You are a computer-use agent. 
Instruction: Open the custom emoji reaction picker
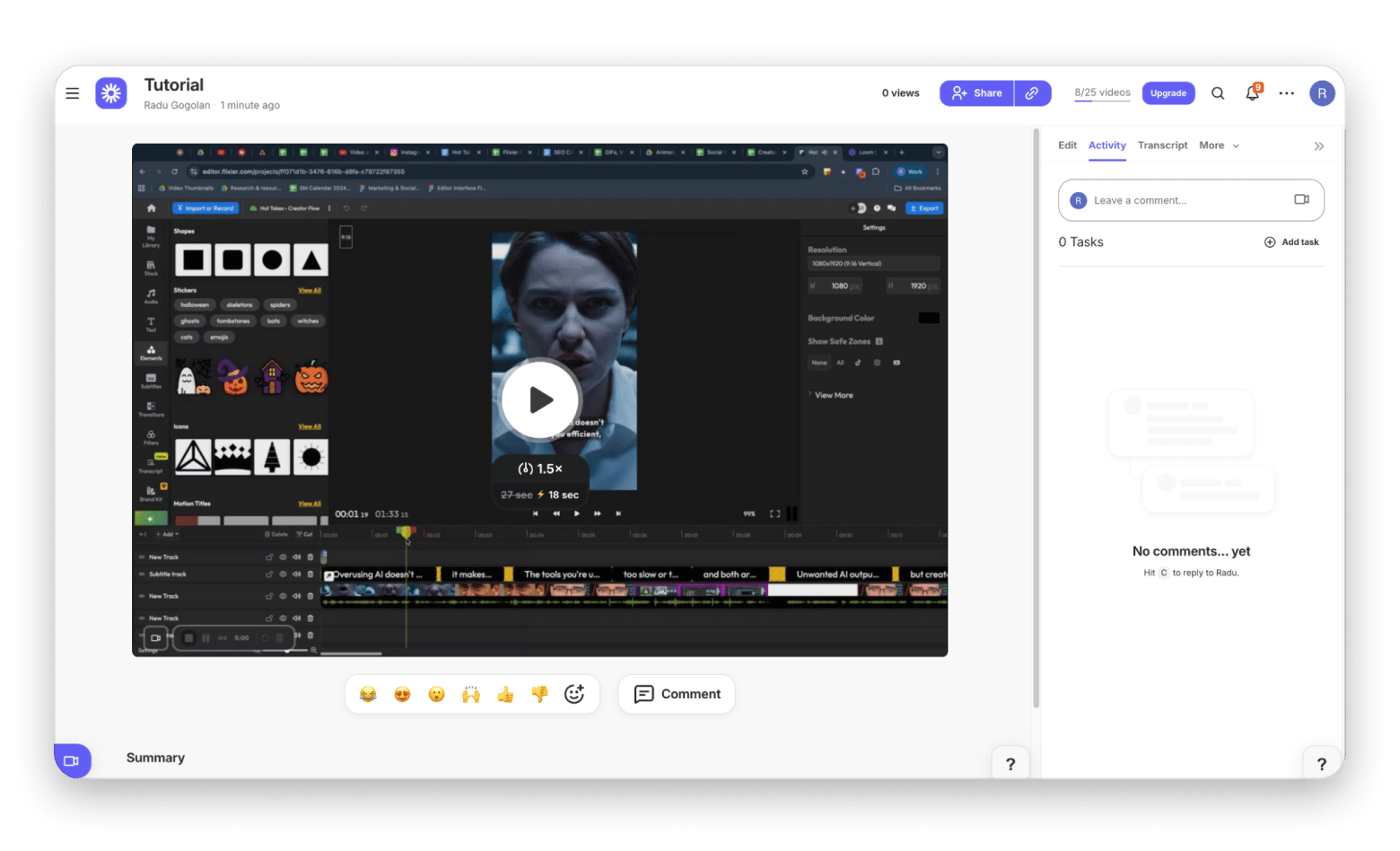(x=574, y=694)
